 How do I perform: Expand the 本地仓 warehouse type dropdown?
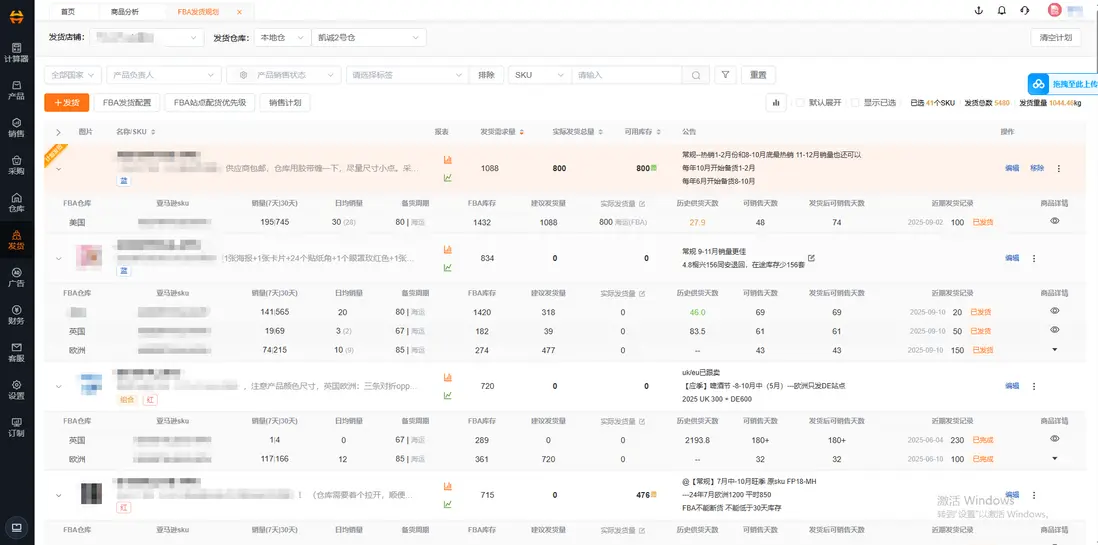click(280, 37)
